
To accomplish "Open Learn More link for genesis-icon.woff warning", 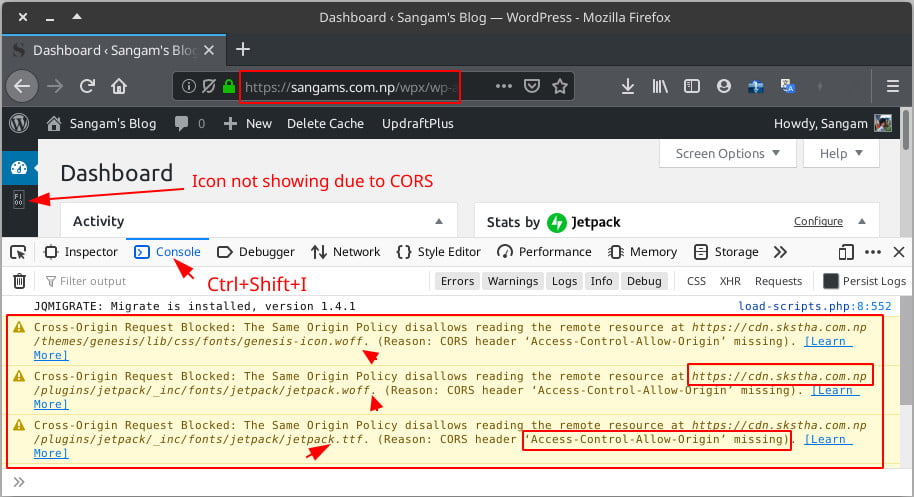I will point(828,341).
